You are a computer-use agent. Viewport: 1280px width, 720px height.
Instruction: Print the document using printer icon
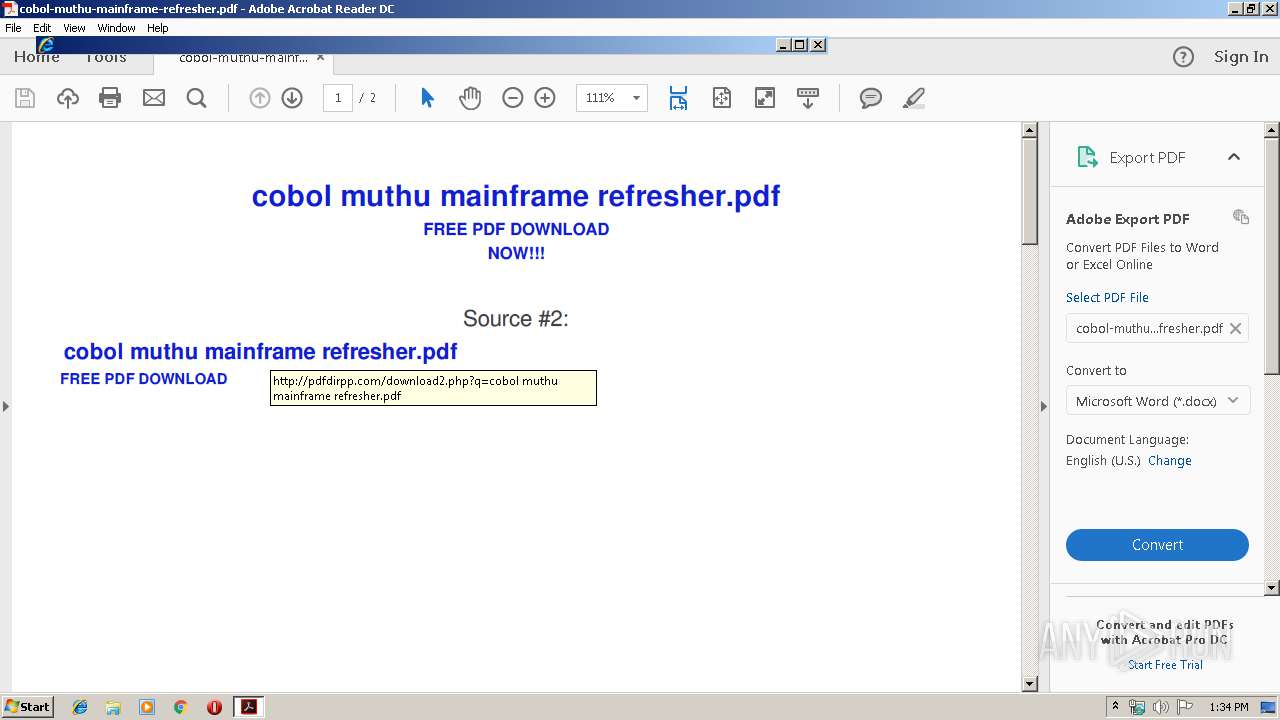(110, 98)
